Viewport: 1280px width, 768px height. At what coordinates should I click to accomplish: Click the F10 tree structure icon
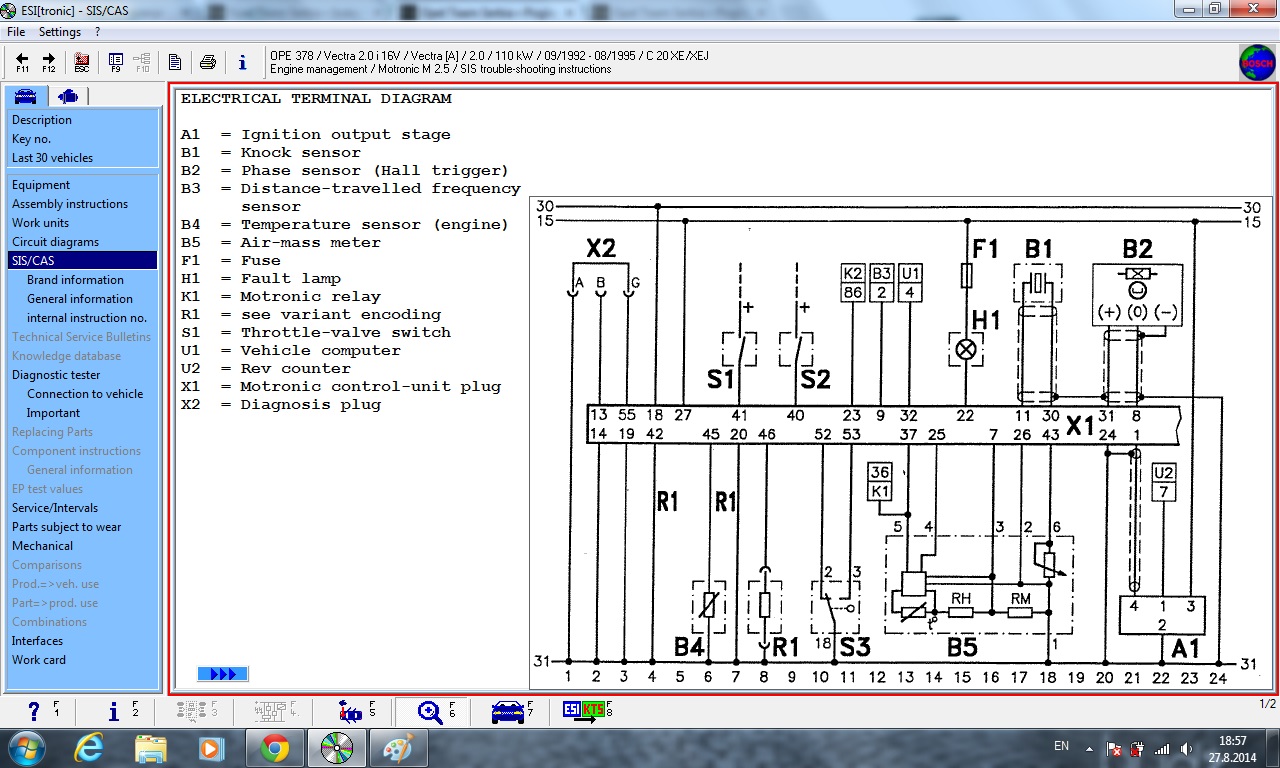point(142,62)
